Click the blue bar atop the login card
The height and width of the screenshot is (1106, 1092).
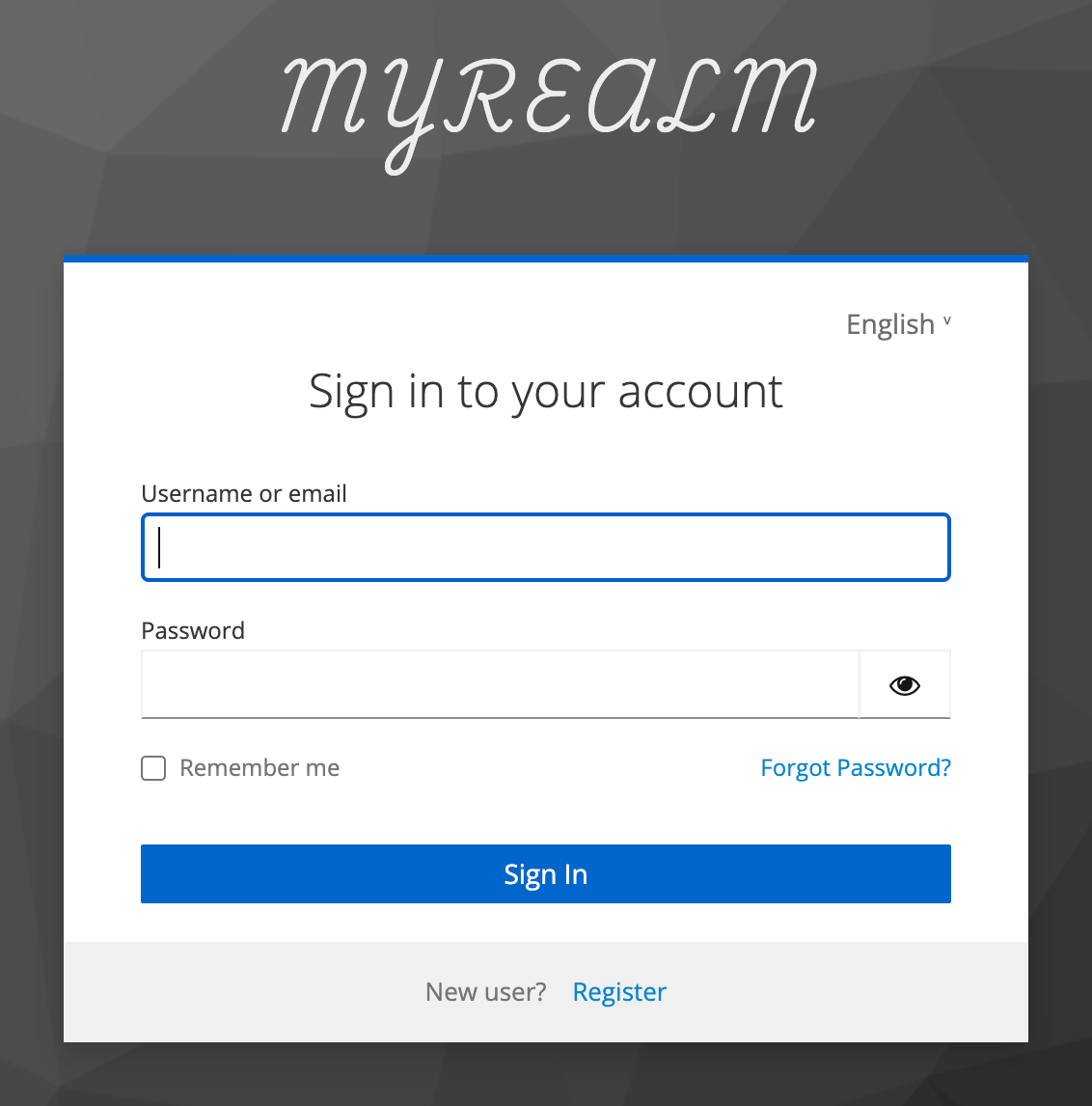546,259
